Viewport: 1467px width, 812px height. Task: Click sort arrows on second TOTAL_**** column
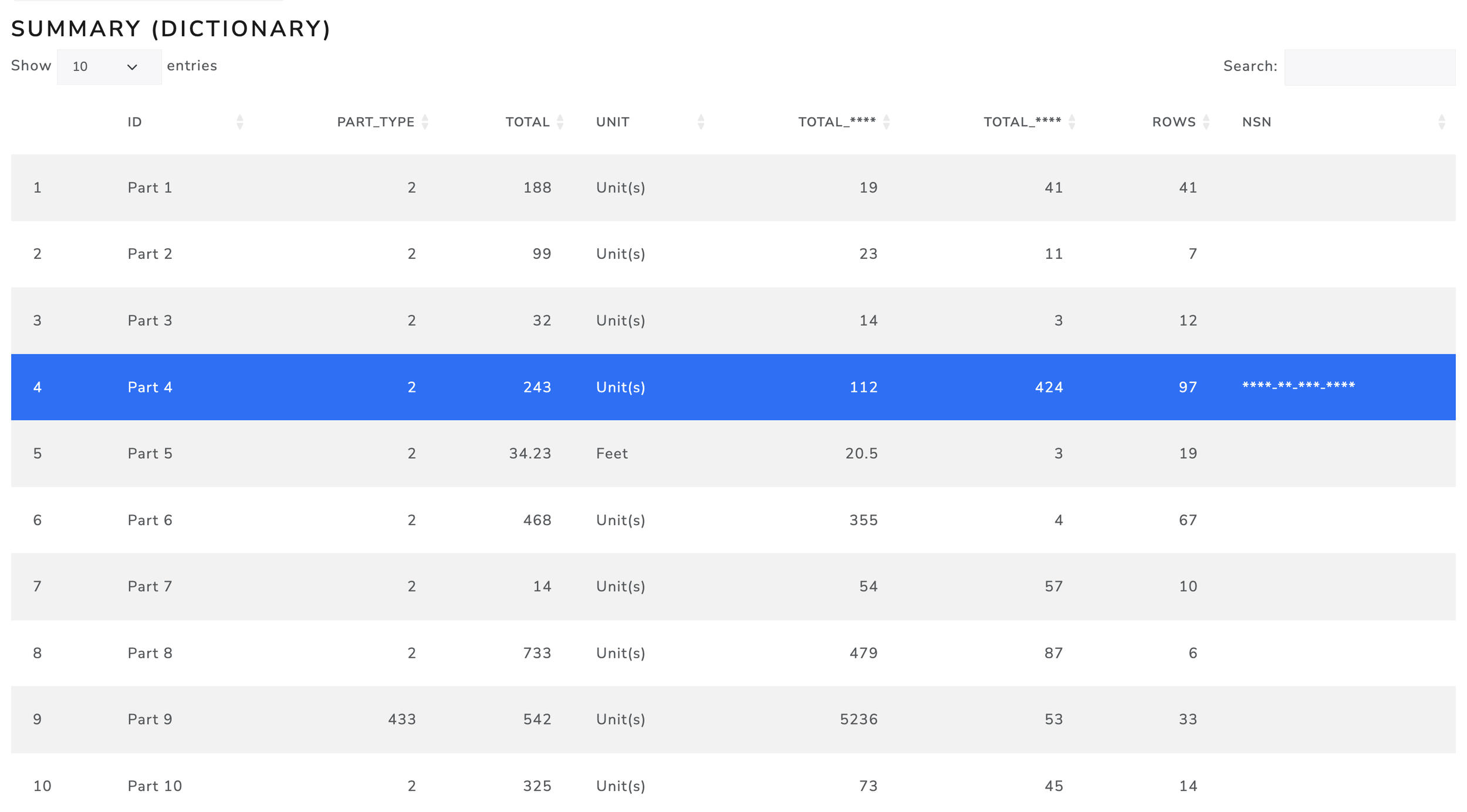(1071, 122)
